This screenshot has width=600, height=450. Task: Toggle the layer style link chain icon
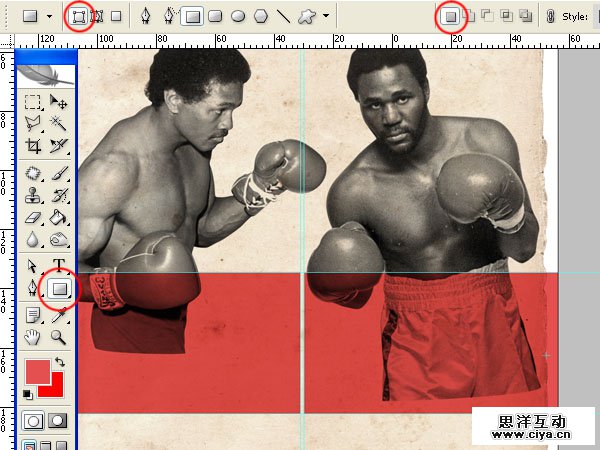click(550, 16)
